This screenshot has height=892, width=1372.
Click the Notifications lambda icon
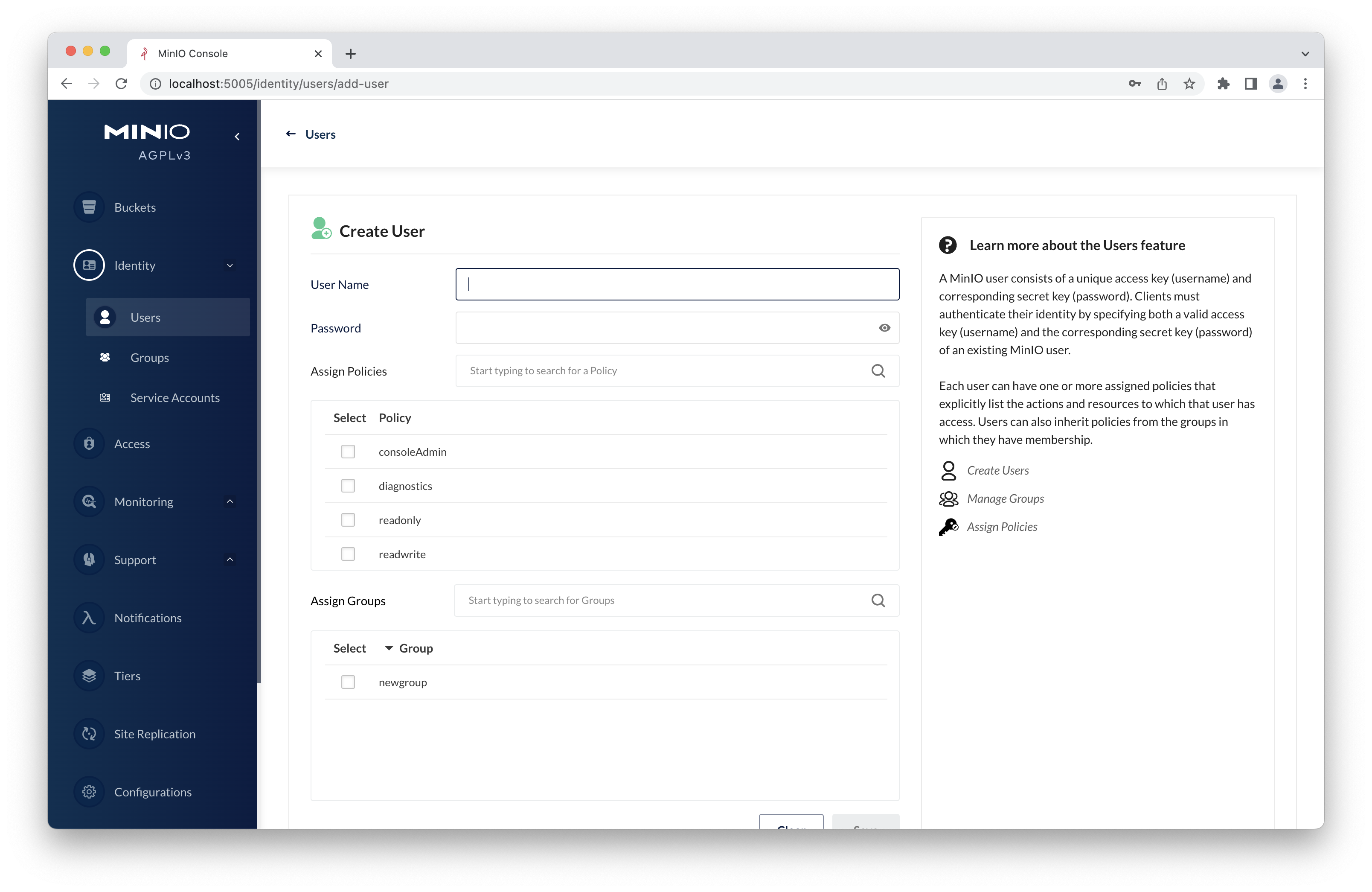click(x=89, y=618)
